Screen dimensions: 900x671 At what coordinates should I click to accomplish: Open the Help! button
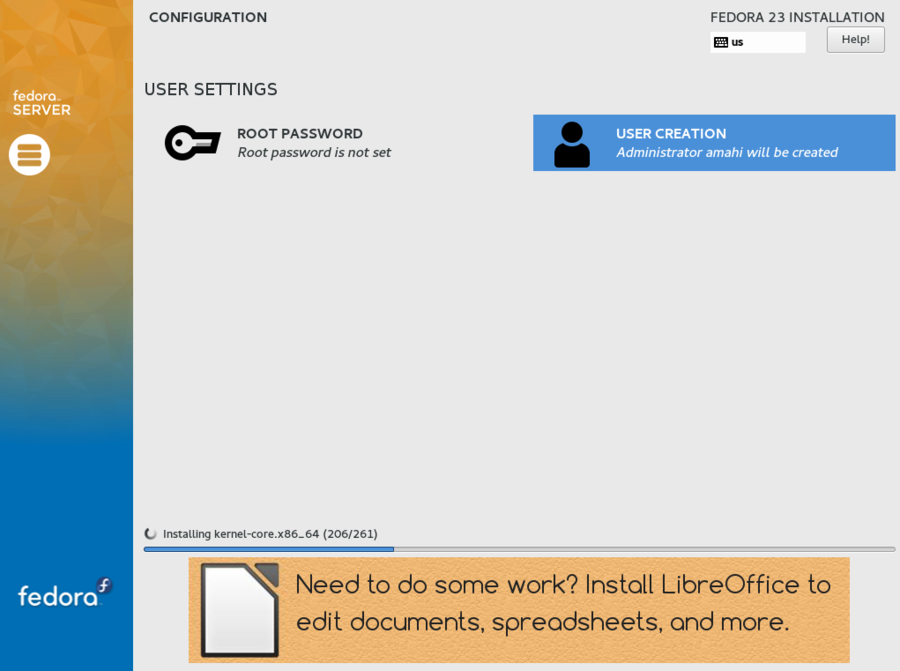[x=855, y=40]
